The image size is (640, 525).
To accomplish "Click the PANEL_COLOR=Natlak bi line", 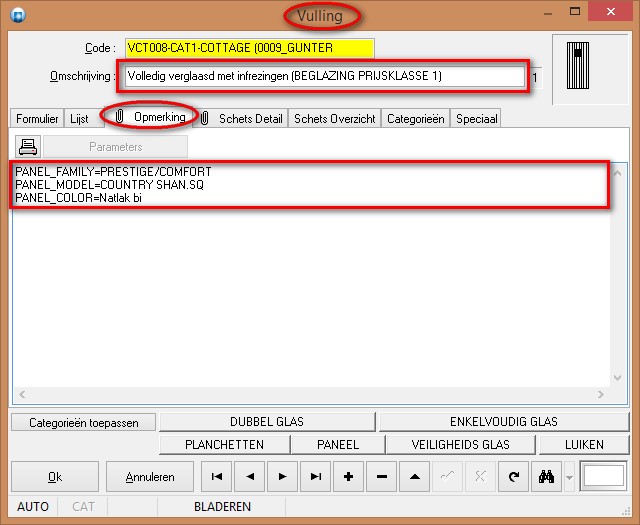I will click(78, 198).
